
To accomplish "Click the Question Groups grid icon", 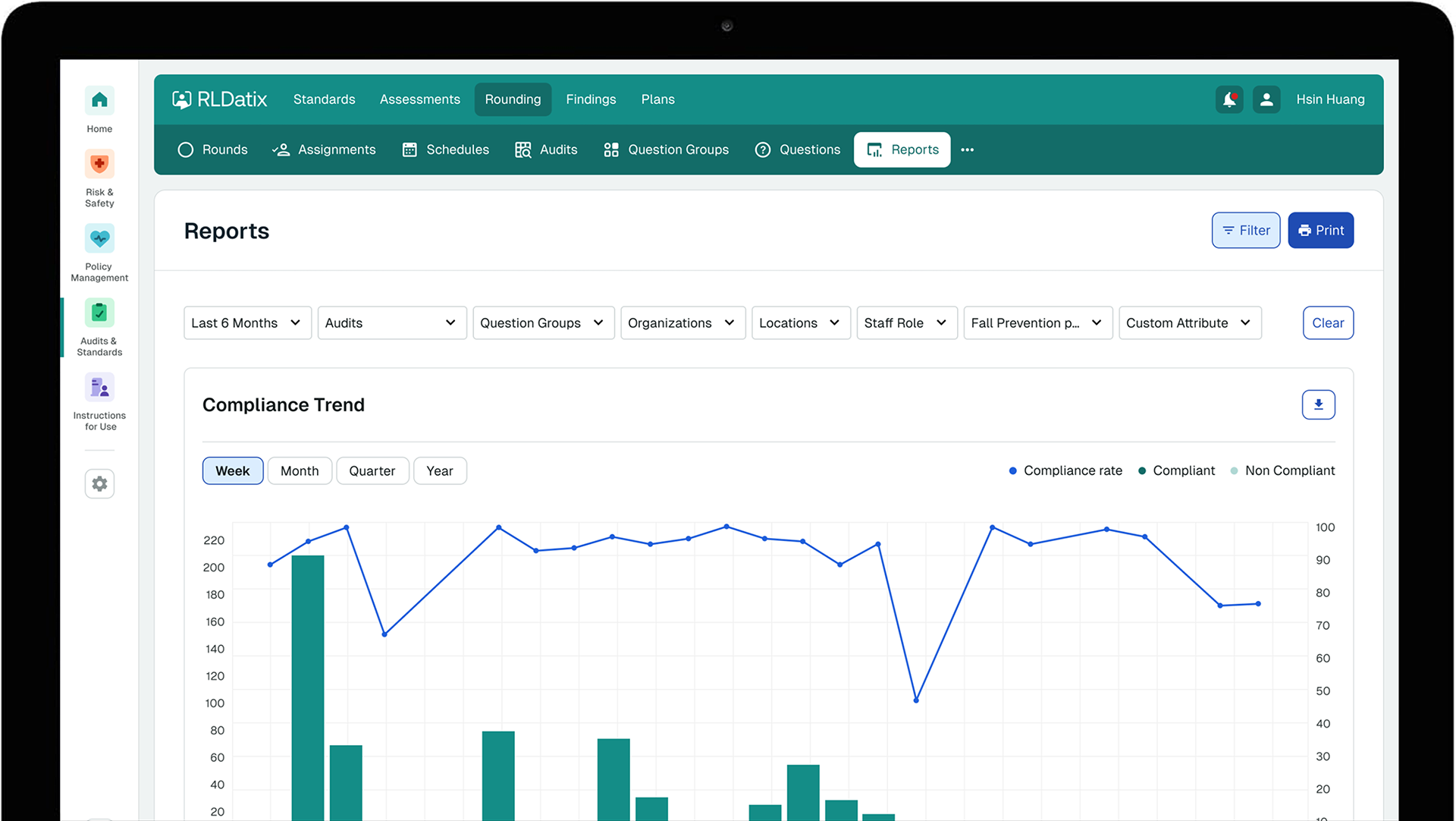I will [x=611, y=149].
